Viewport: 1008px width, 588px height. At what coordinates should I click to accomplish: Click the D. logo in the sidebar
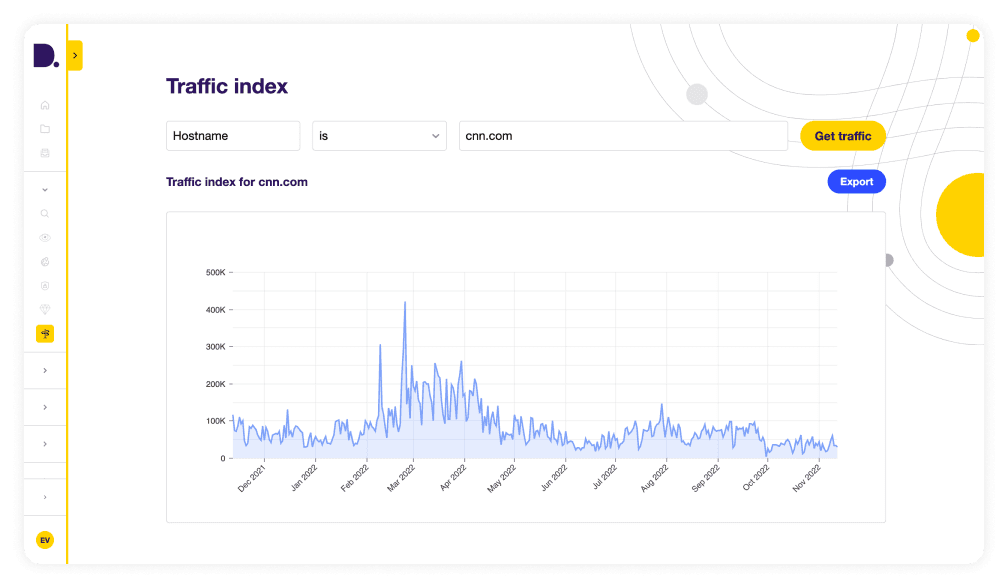pos(46,57)
